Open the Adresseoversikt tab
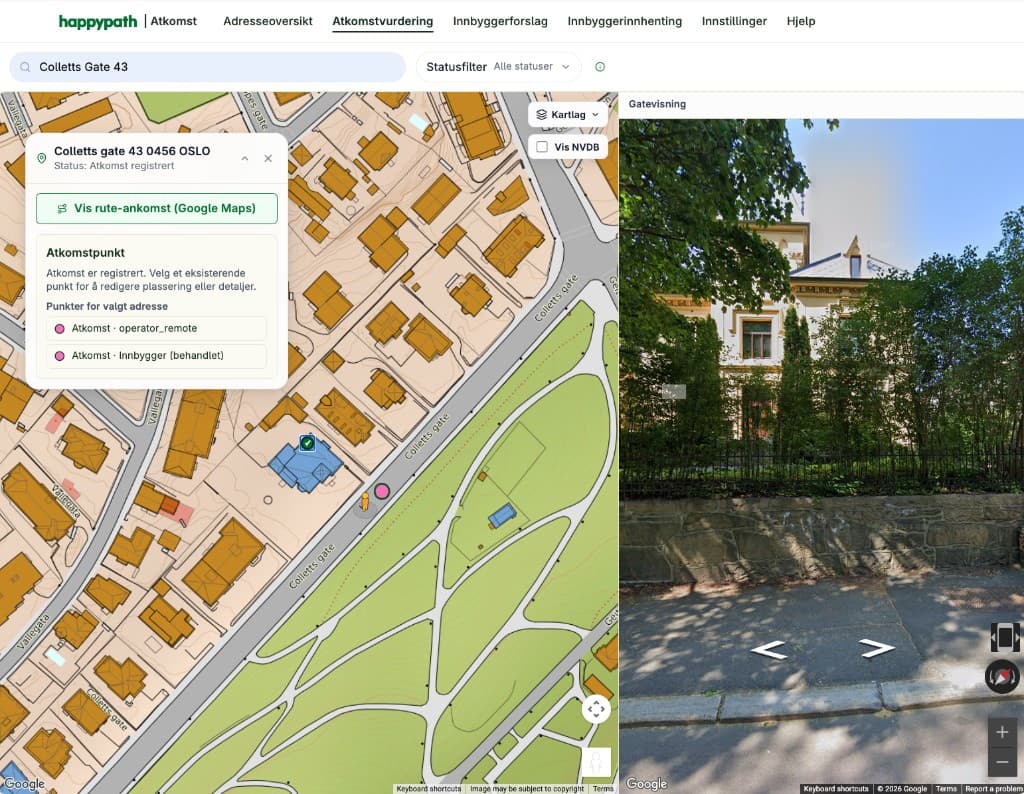 coord(268,22)
